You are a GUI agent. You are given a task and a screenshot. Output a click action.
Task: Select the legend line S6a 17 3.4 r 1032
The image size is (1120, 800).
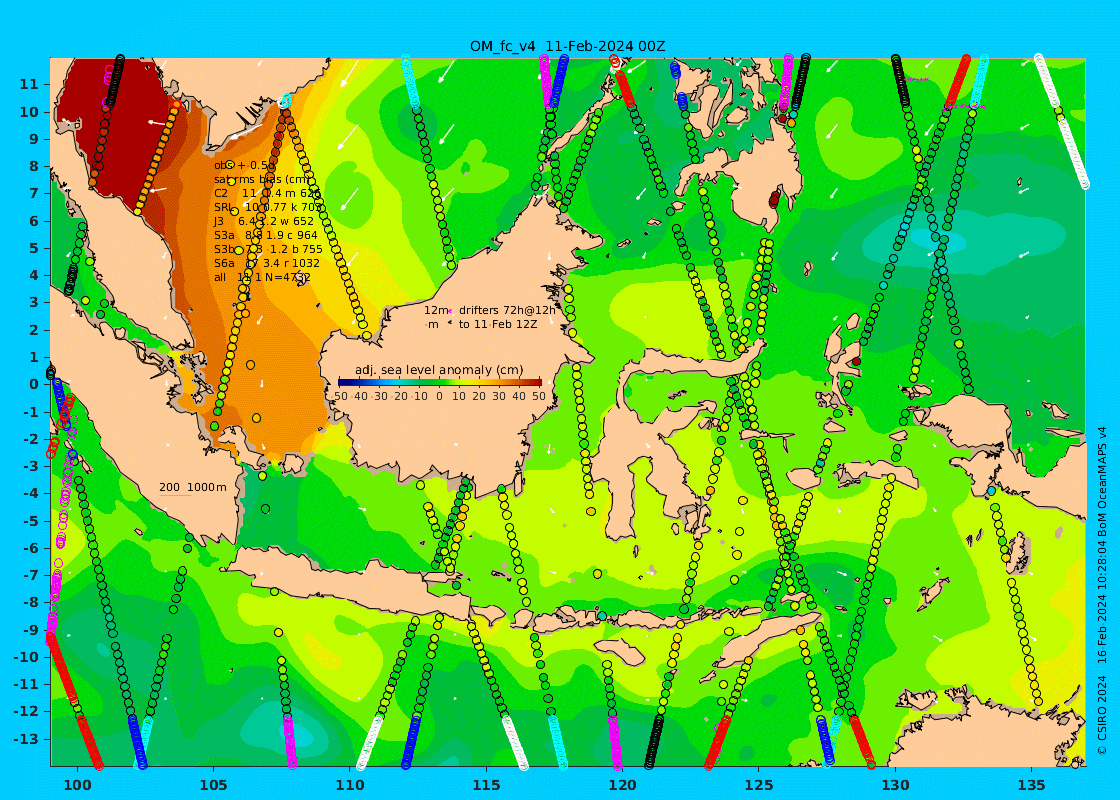click(x=266, y=263)
